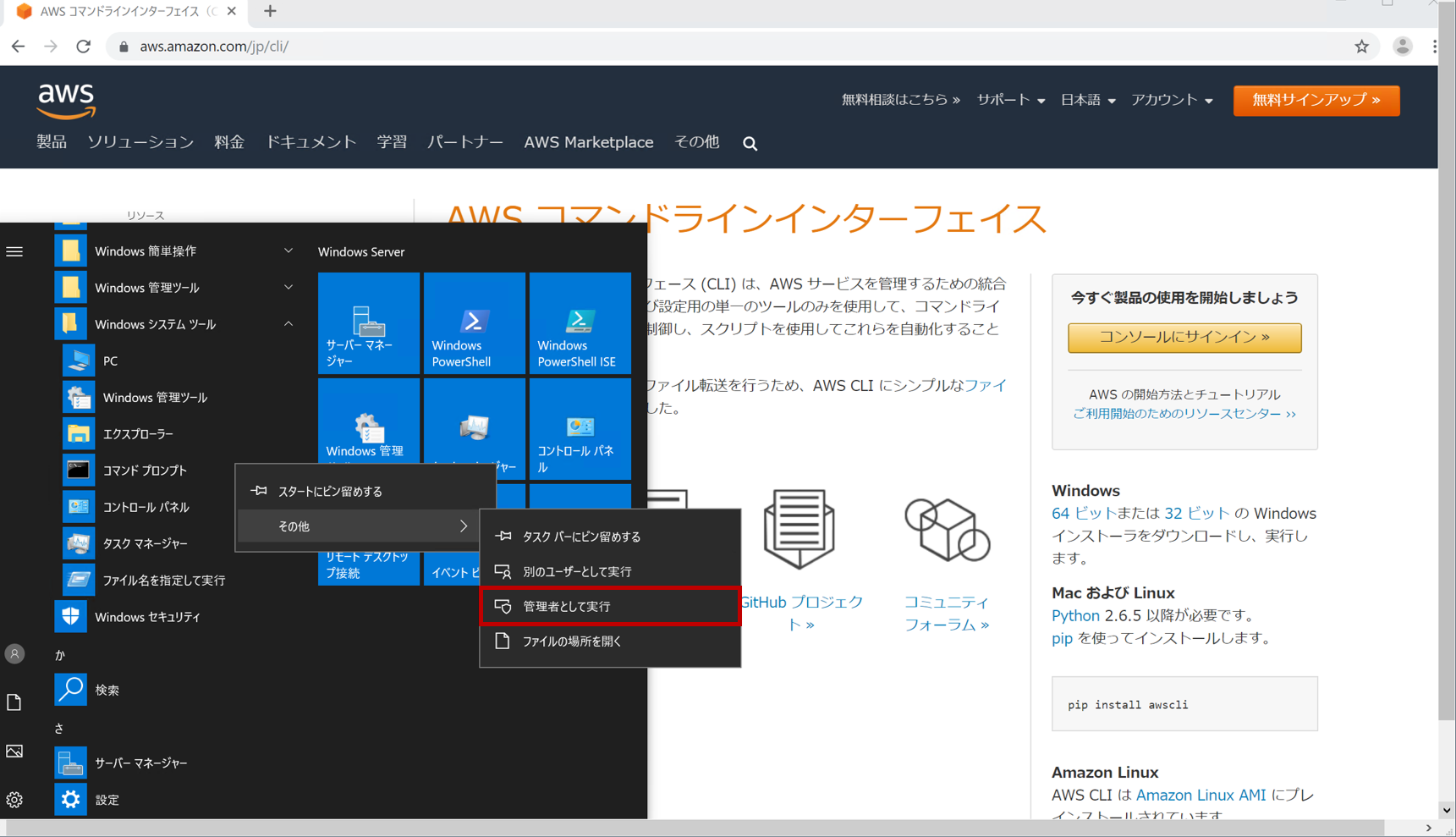
Task: Open Control Panel from the app list
Action: (144, 507)
